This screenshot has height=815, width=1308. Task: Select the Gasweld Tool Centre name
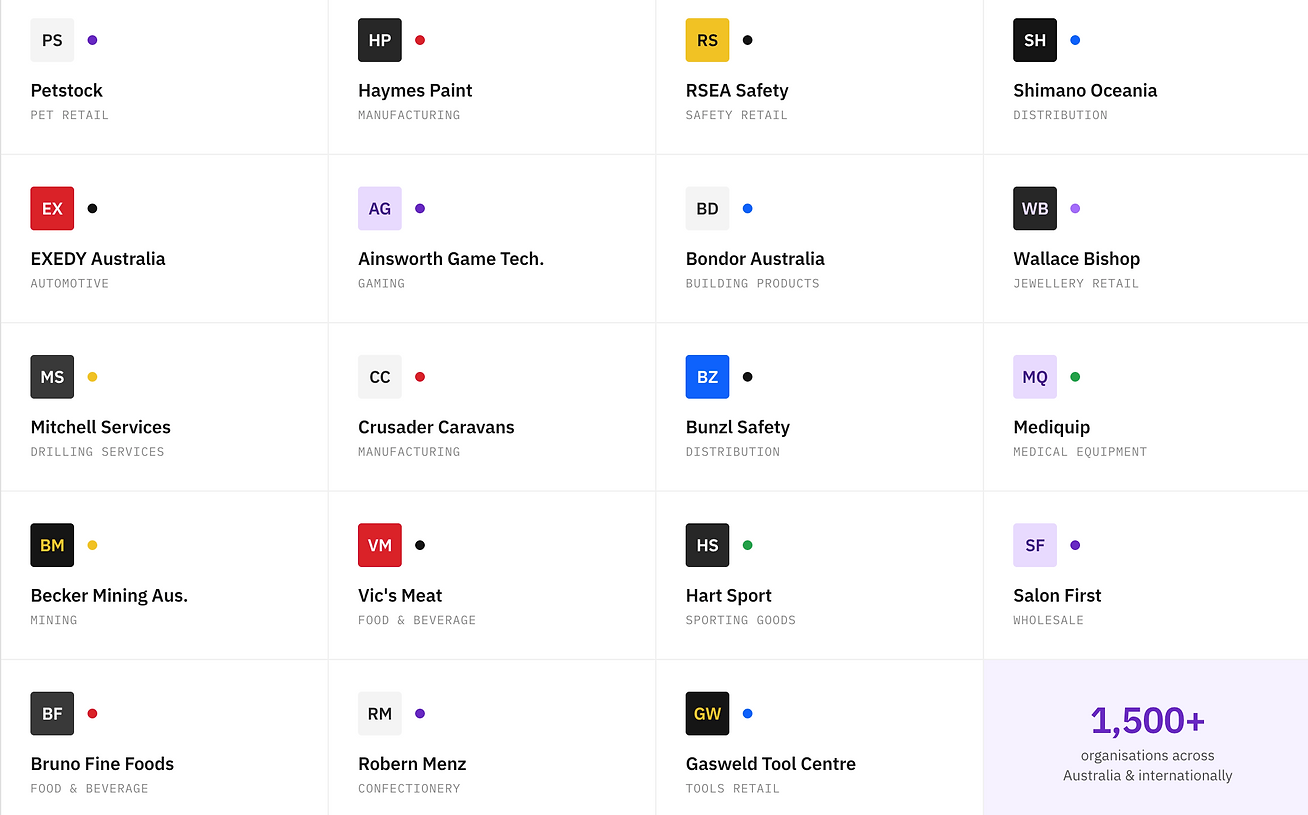coord(771,763)
